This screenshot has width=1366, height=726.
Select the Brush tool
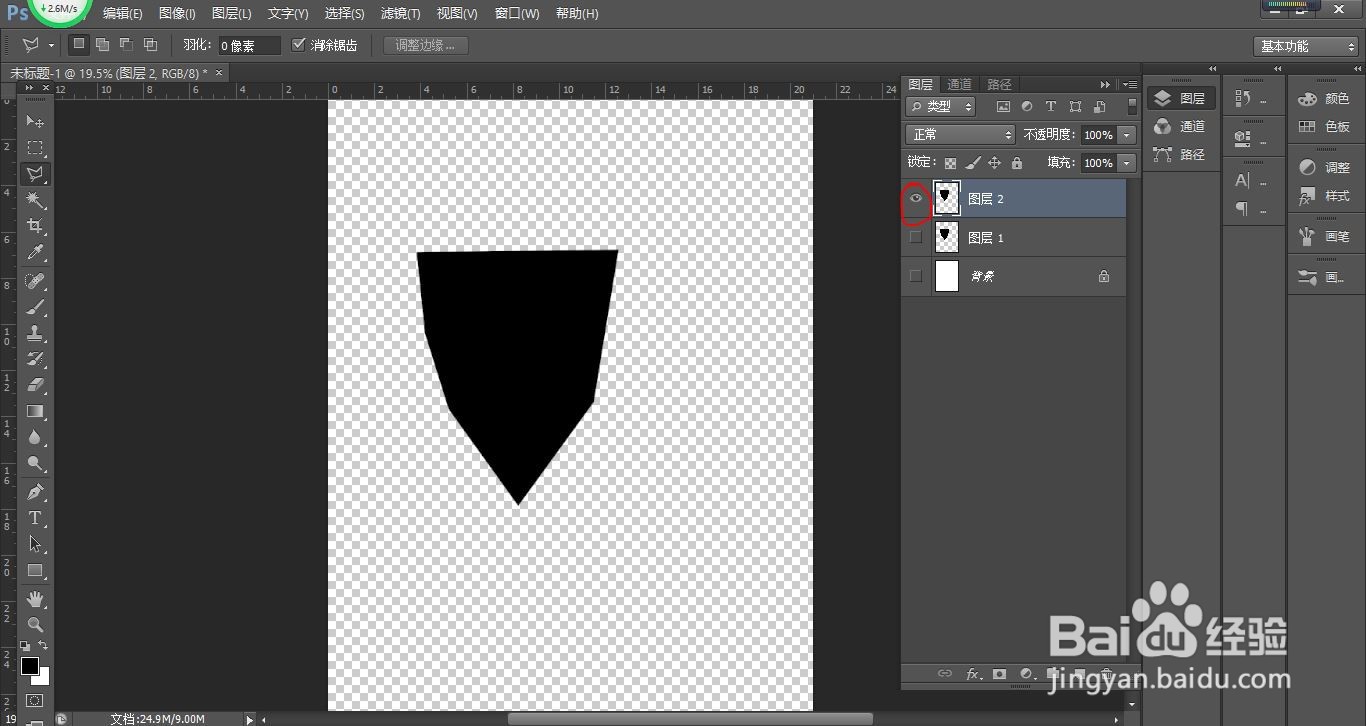35,307
